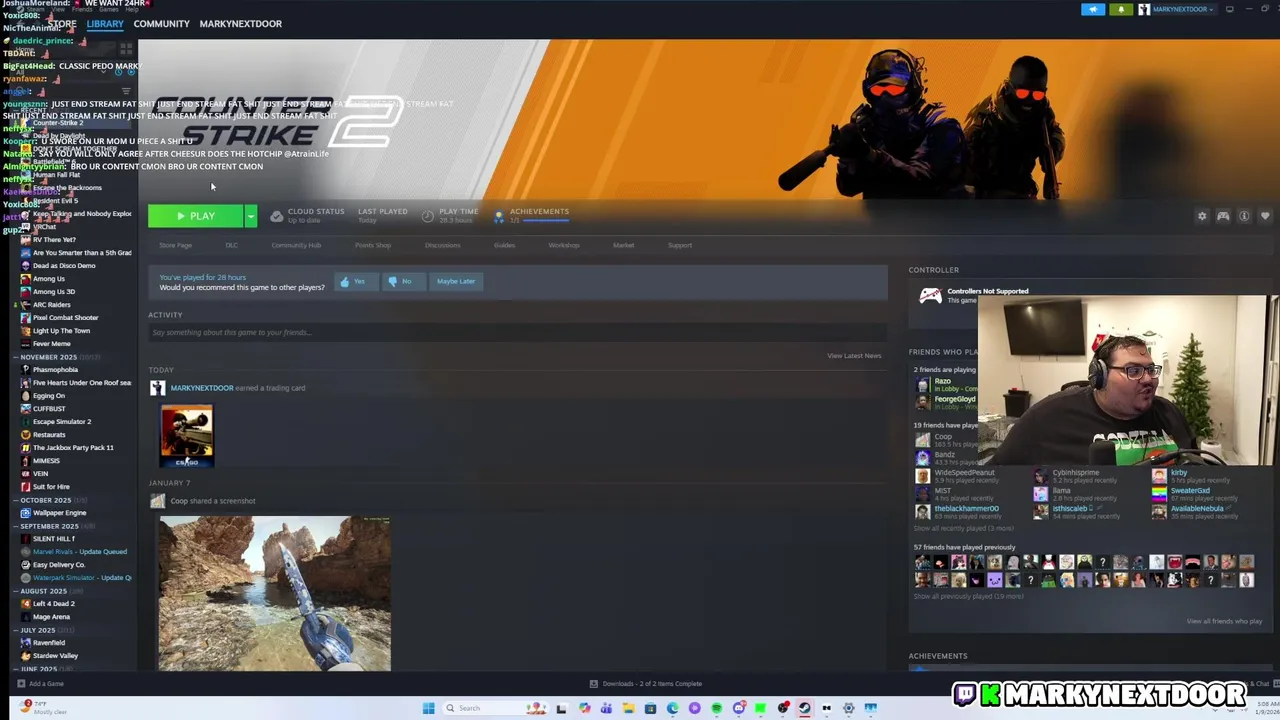This screenshot has width=1280, height=720.
Task: Select ARC Raiders in the library
Action: click(x=51, y=305)
